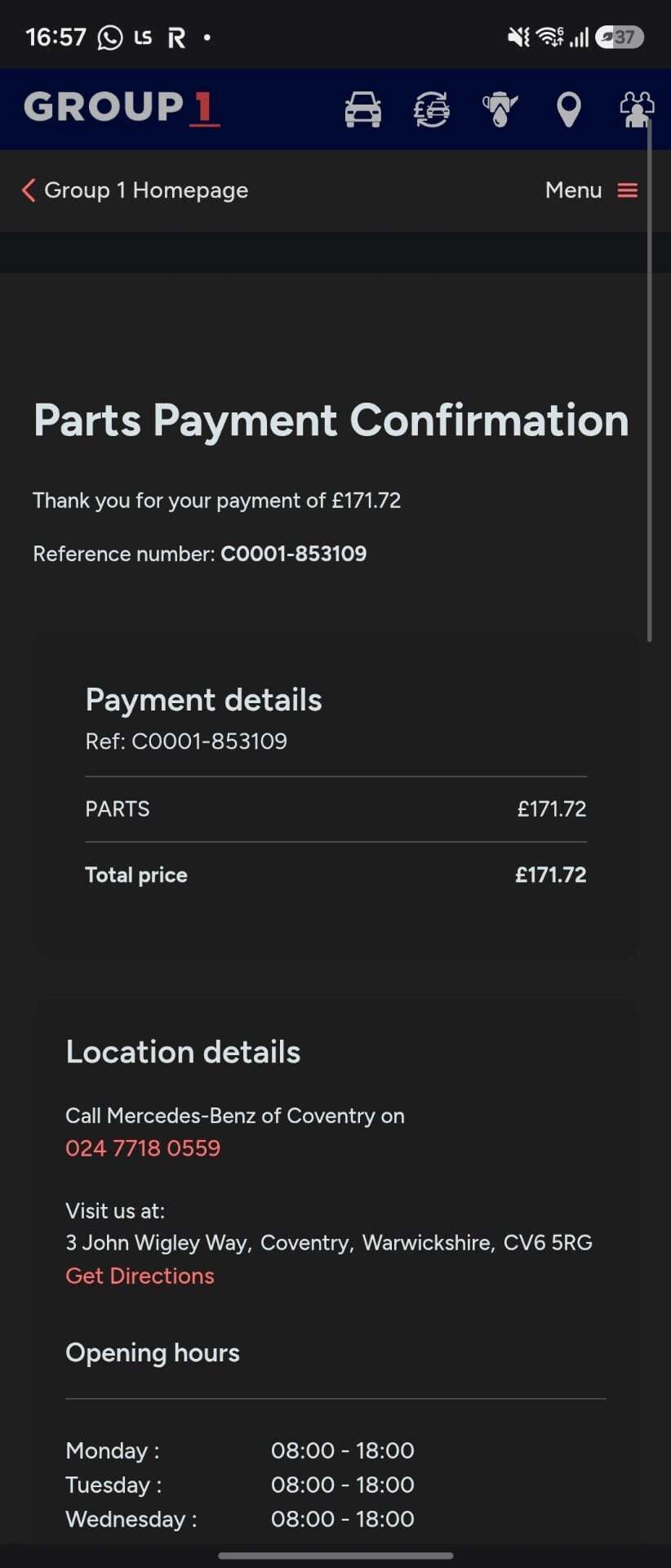Image resolution: width=671 pixels, height=1568 pixels.
Task: Tap the Parts Payment Confirmation heading
Action: [x=331, y=420]
